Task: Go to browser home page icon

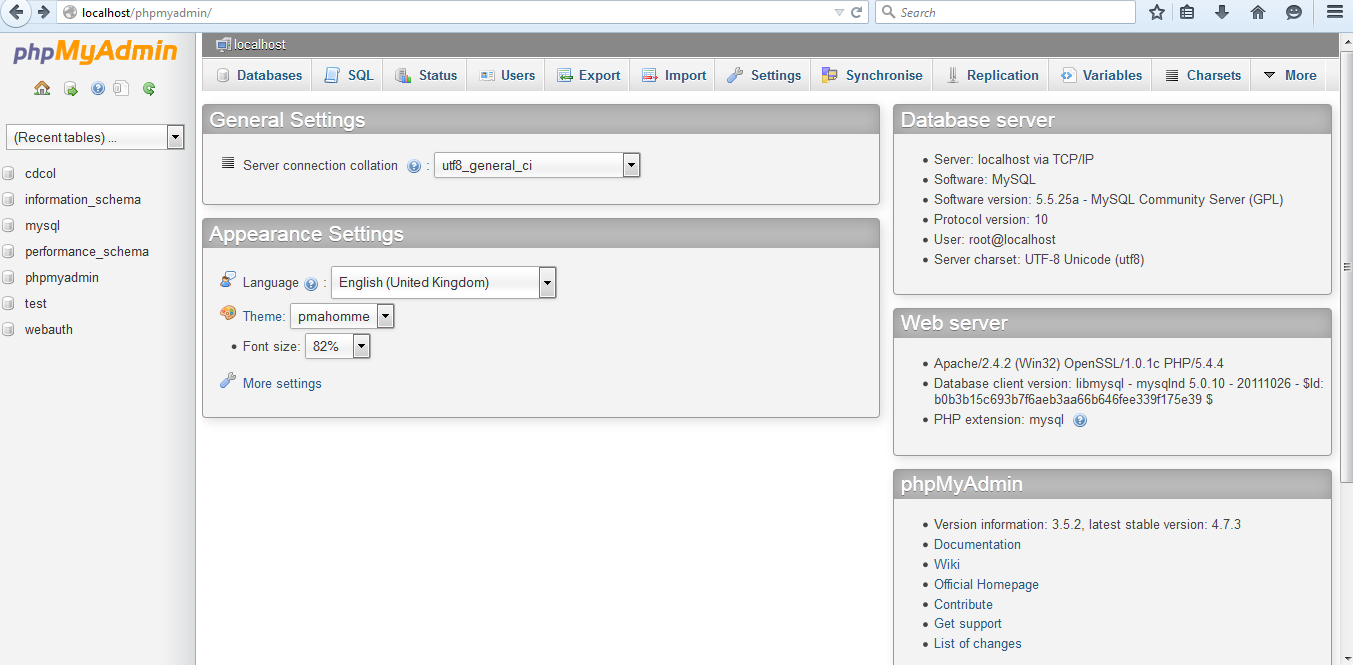Action: point(1258,12)
